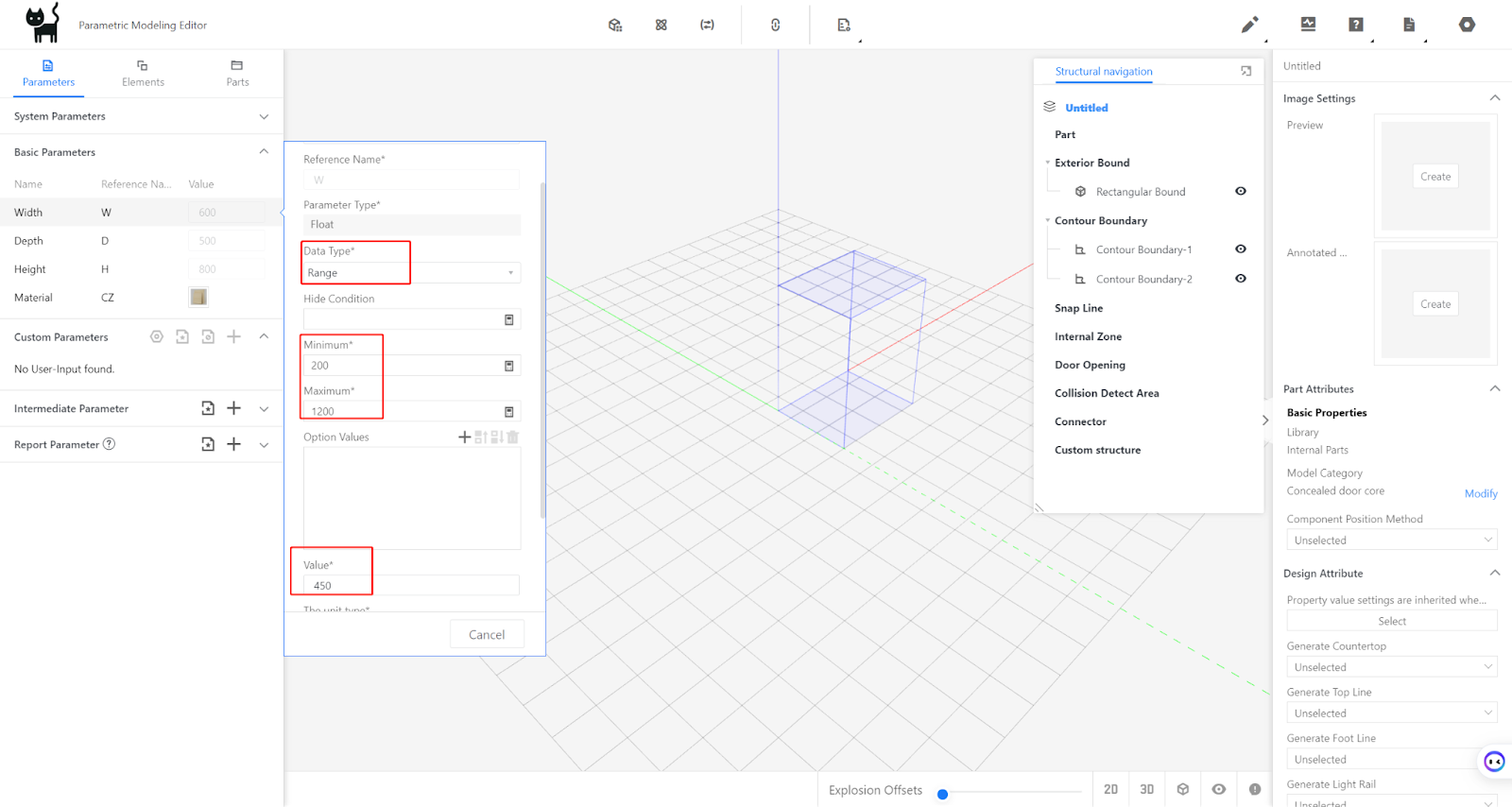1512x807 pixels.
Task: Expand the System Parameters section
Action: click(x=264, y=116)
